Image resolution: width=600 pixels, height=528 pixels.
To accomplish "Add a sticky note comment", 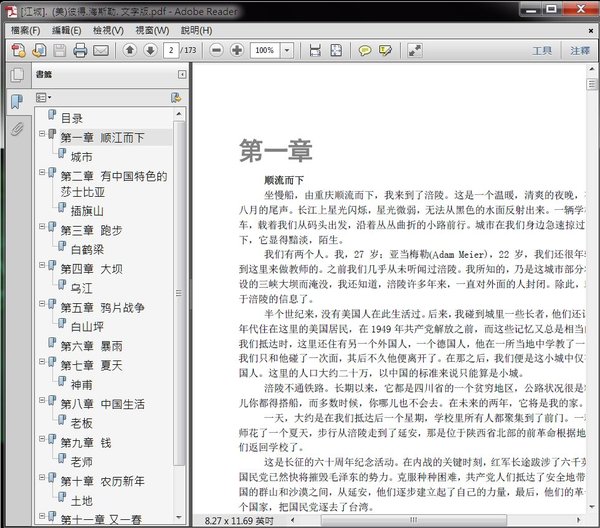I will (x=365, y=50).
